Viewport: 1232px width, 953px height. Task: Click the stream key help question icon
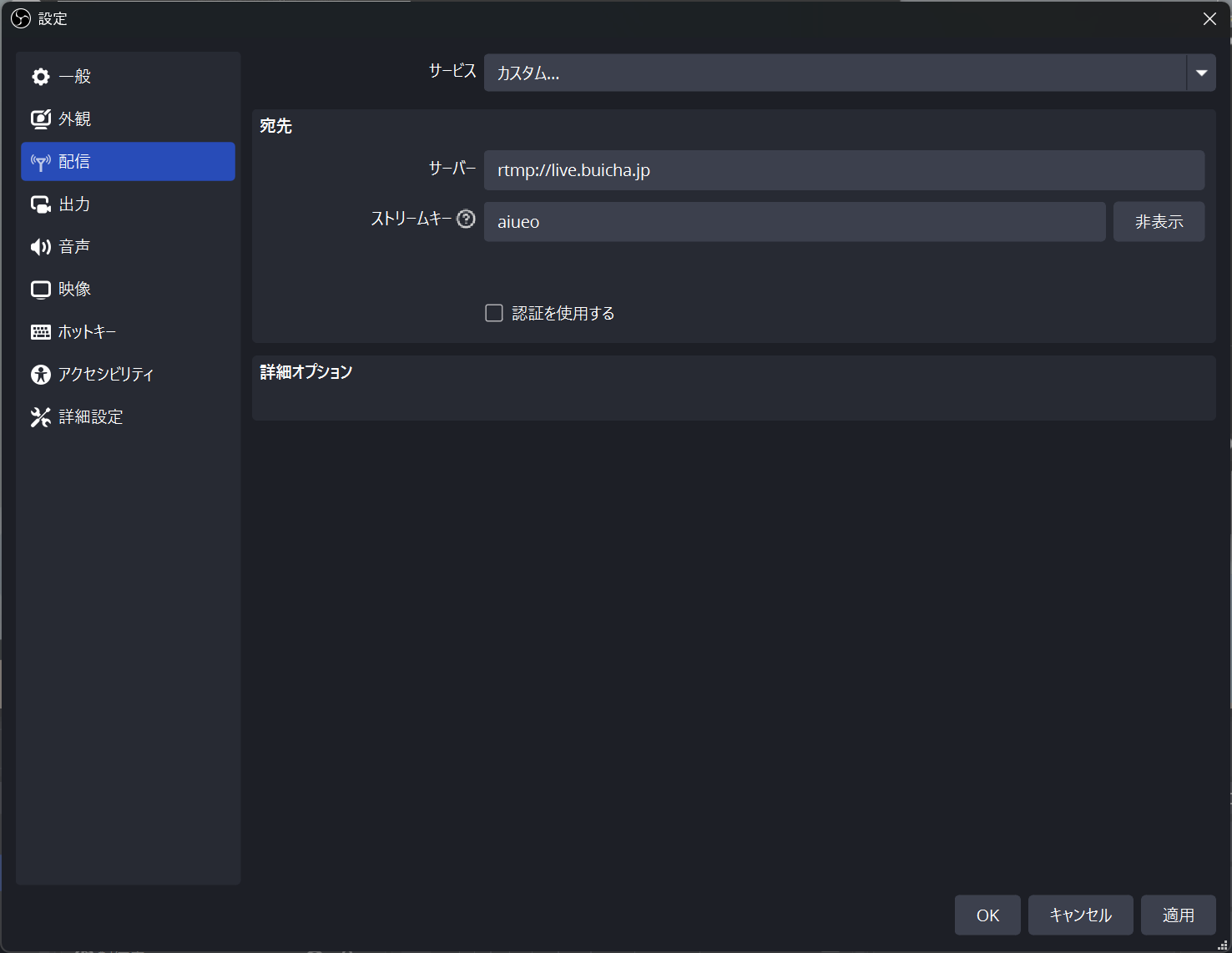[466, 219]
